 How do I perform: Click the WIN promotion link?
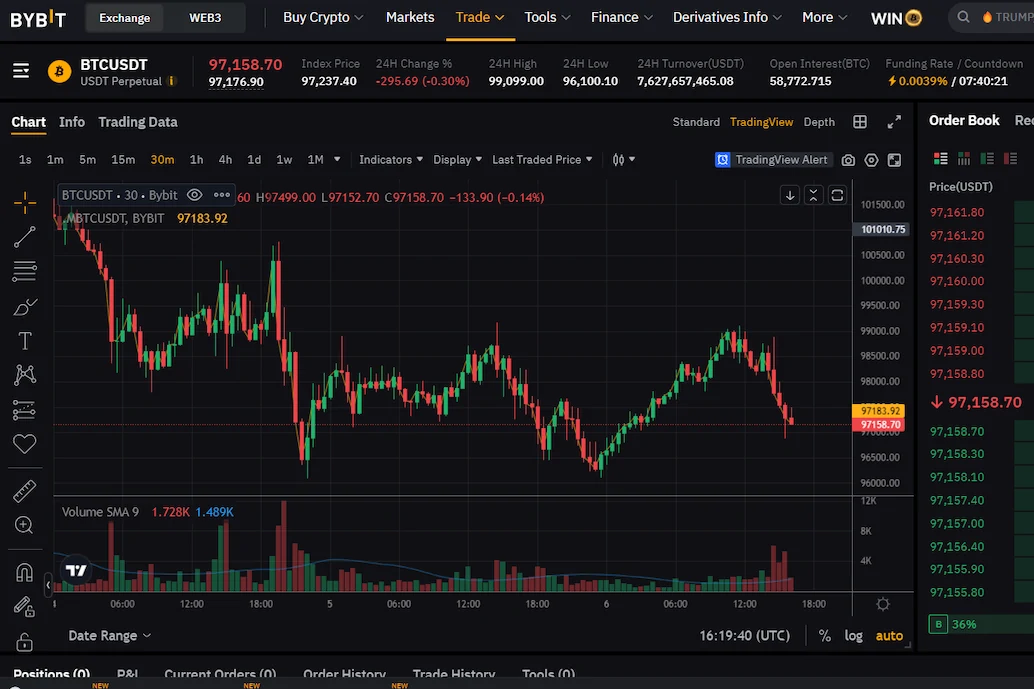coord(896,18)
